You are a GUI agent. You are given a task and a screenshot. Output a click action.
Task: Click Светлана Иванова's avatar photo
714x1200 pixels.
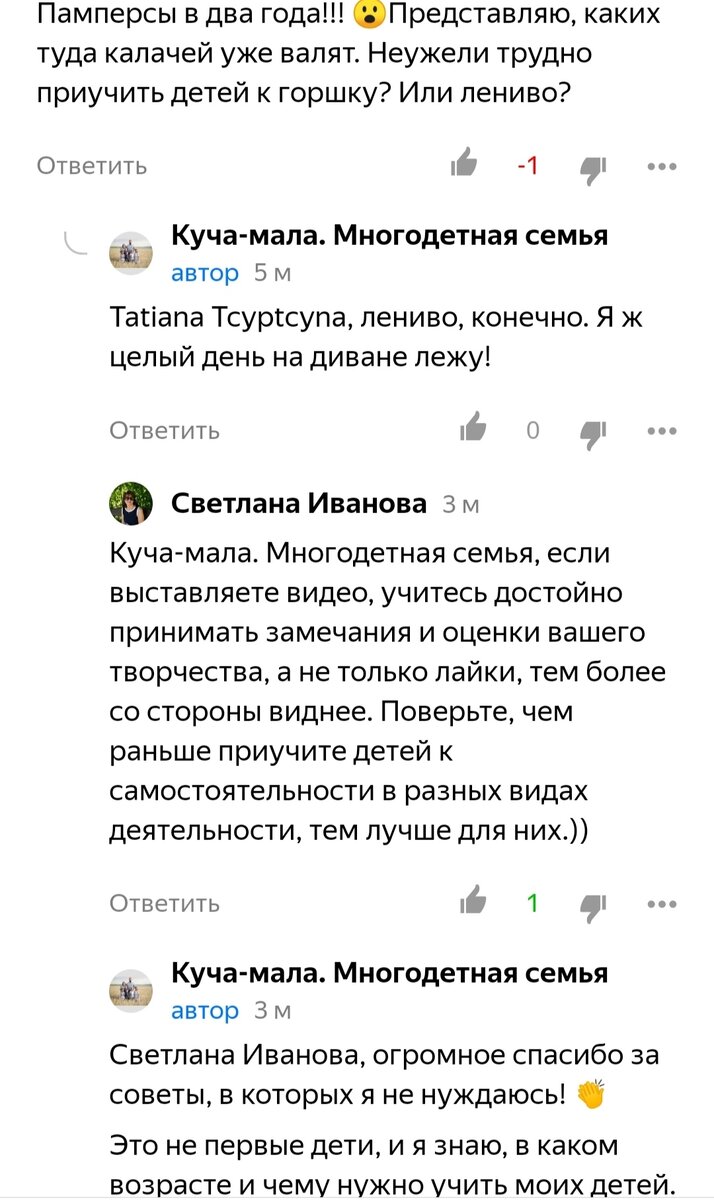pyautogui.click(x=133, y=504)
